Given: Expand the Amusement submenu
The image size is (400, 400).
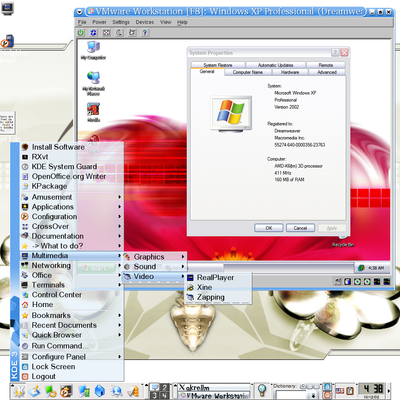Looking at the screenshot, I should click(72, 197).
